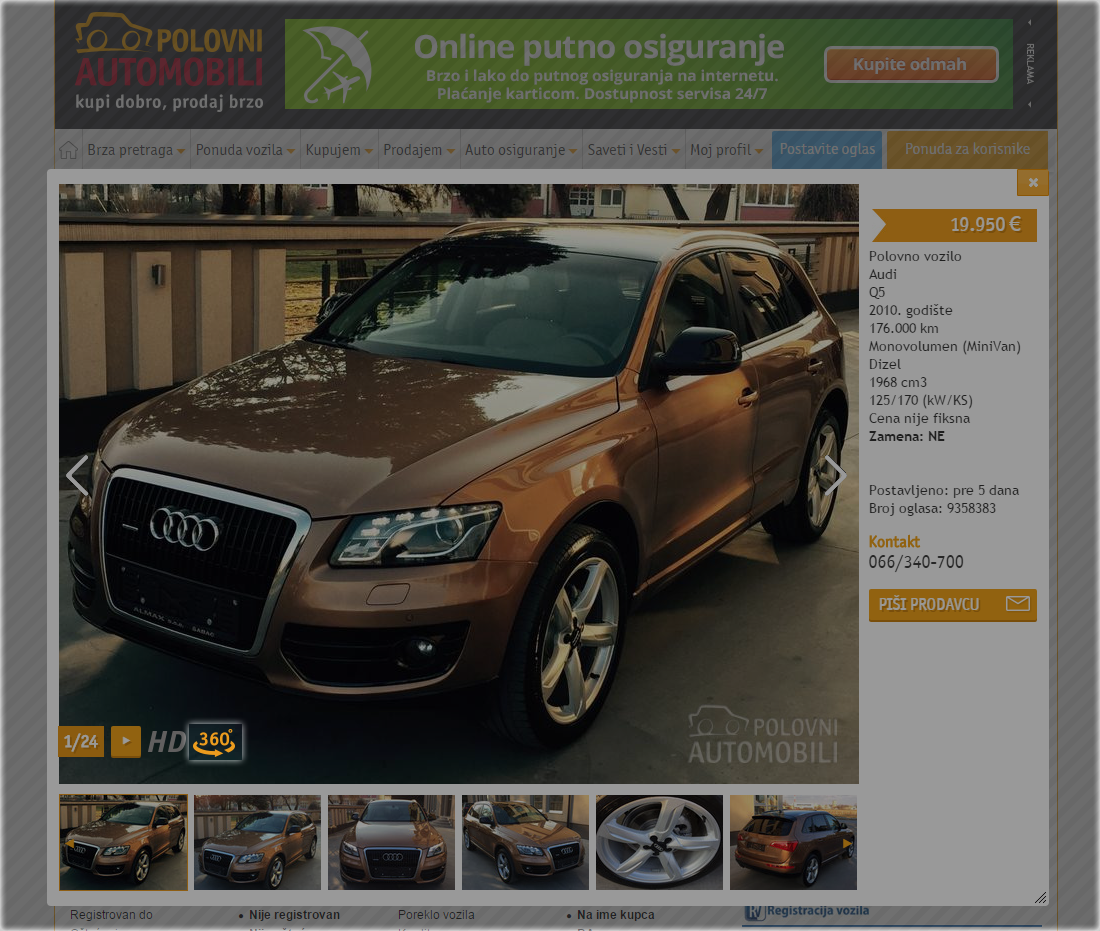Go to previous photo with left arrow

77,476
